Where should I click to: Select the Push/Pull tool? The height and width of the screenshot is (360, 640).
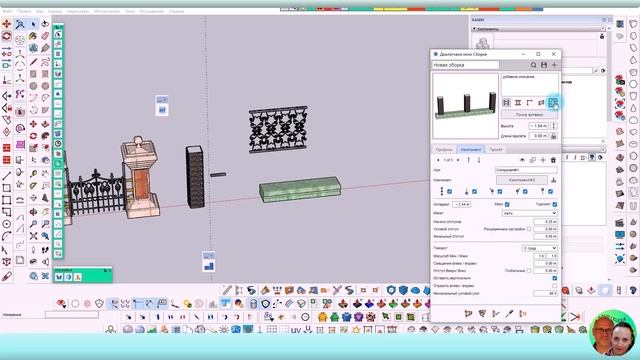[45, 124]
